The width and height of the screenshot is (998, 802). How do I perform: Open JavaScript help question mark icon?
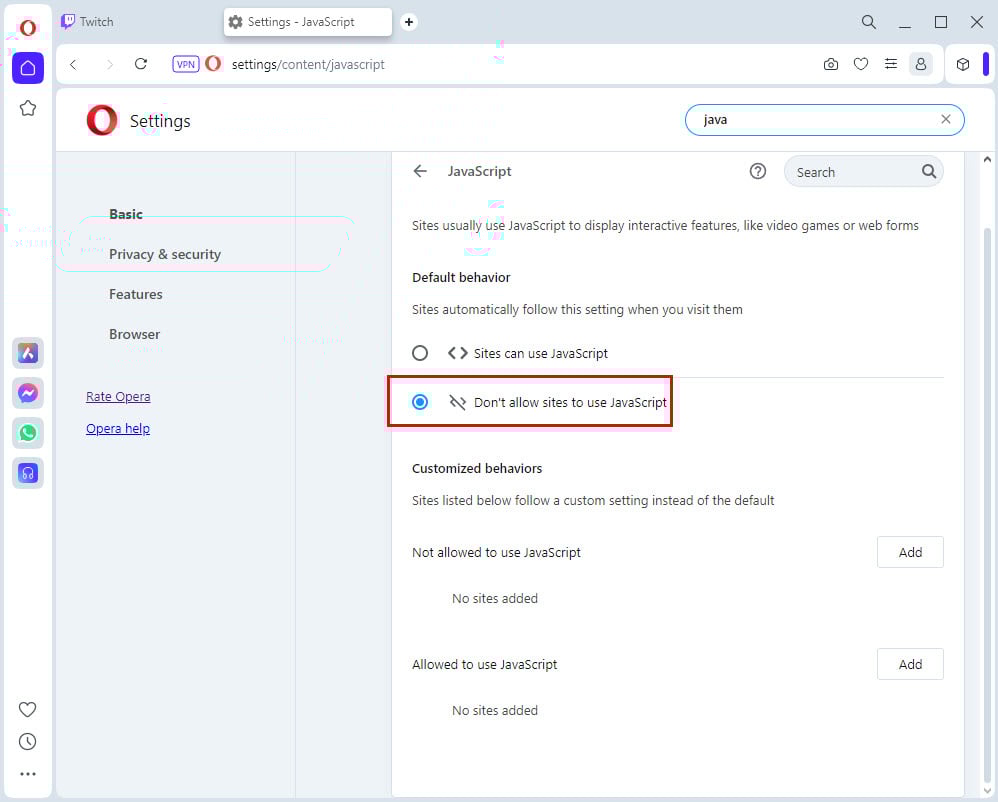click(757, 171)
